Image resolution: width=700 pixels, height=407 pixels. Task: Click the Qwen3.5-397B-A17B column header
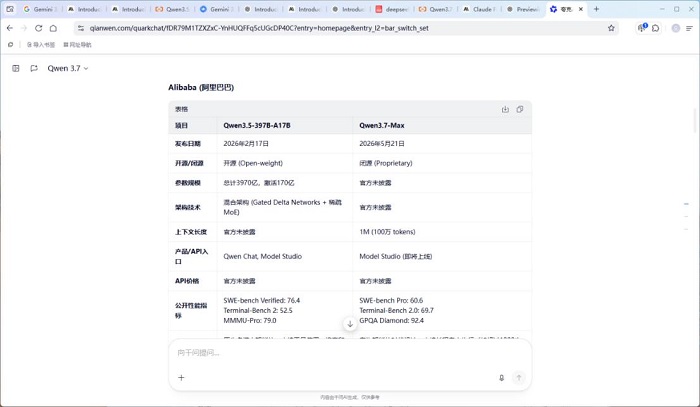click(257, 125)
